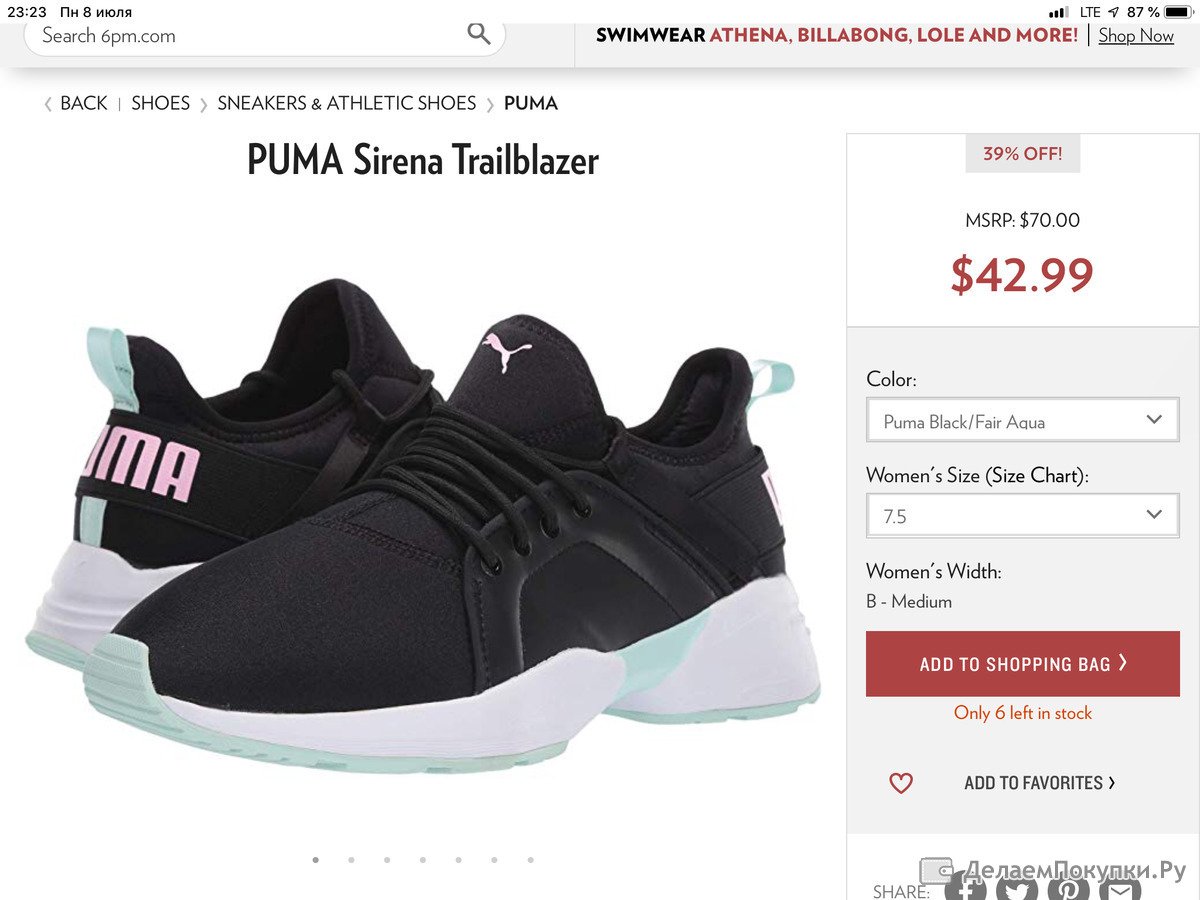Open the PUMA breadcrumb item
The width and height of the screenshot is (1200, 900).
pyautogui.click(x=531, y=103)
